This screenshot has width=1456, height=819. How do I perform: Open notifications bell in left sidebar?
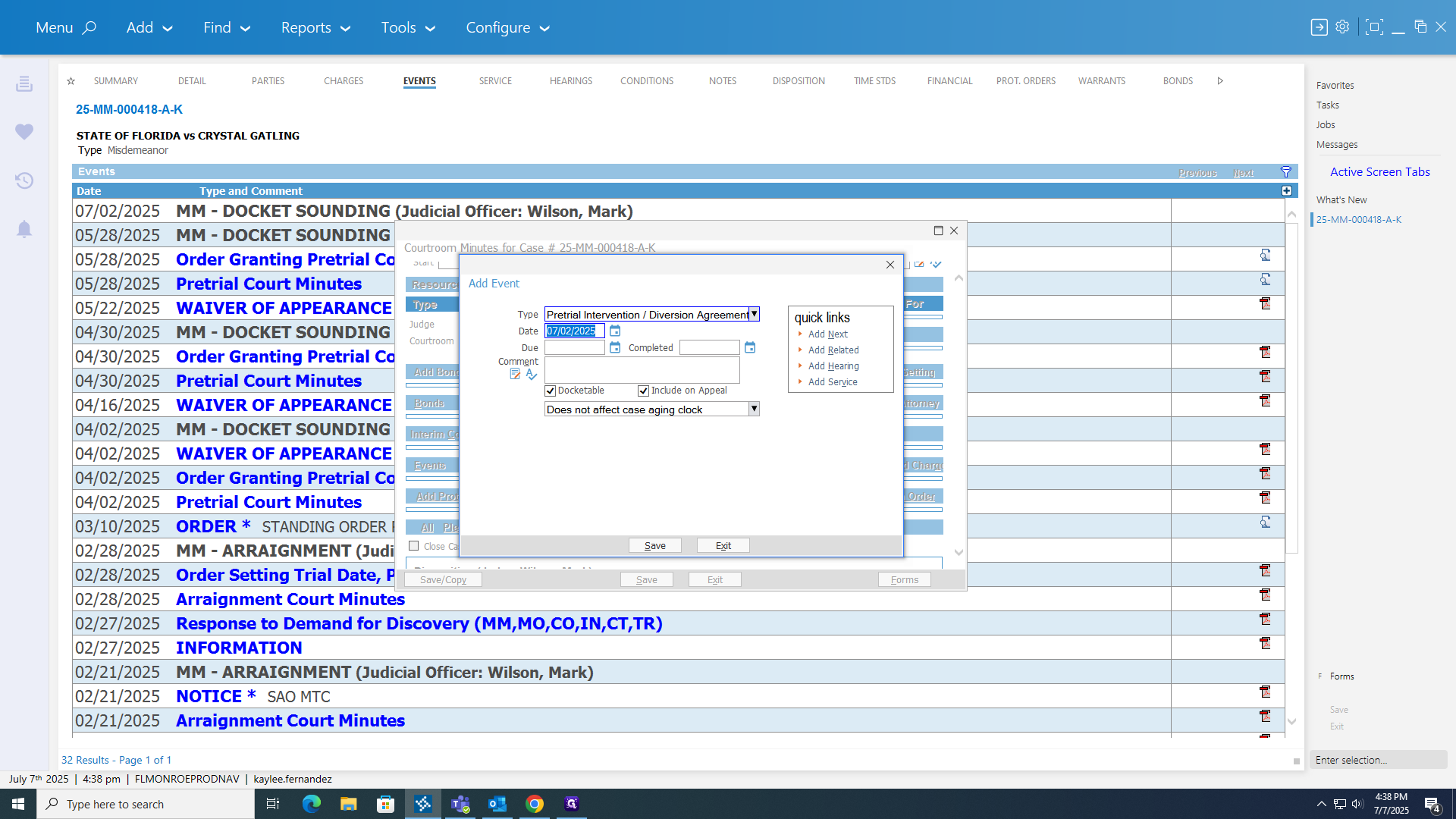point(24,229)
